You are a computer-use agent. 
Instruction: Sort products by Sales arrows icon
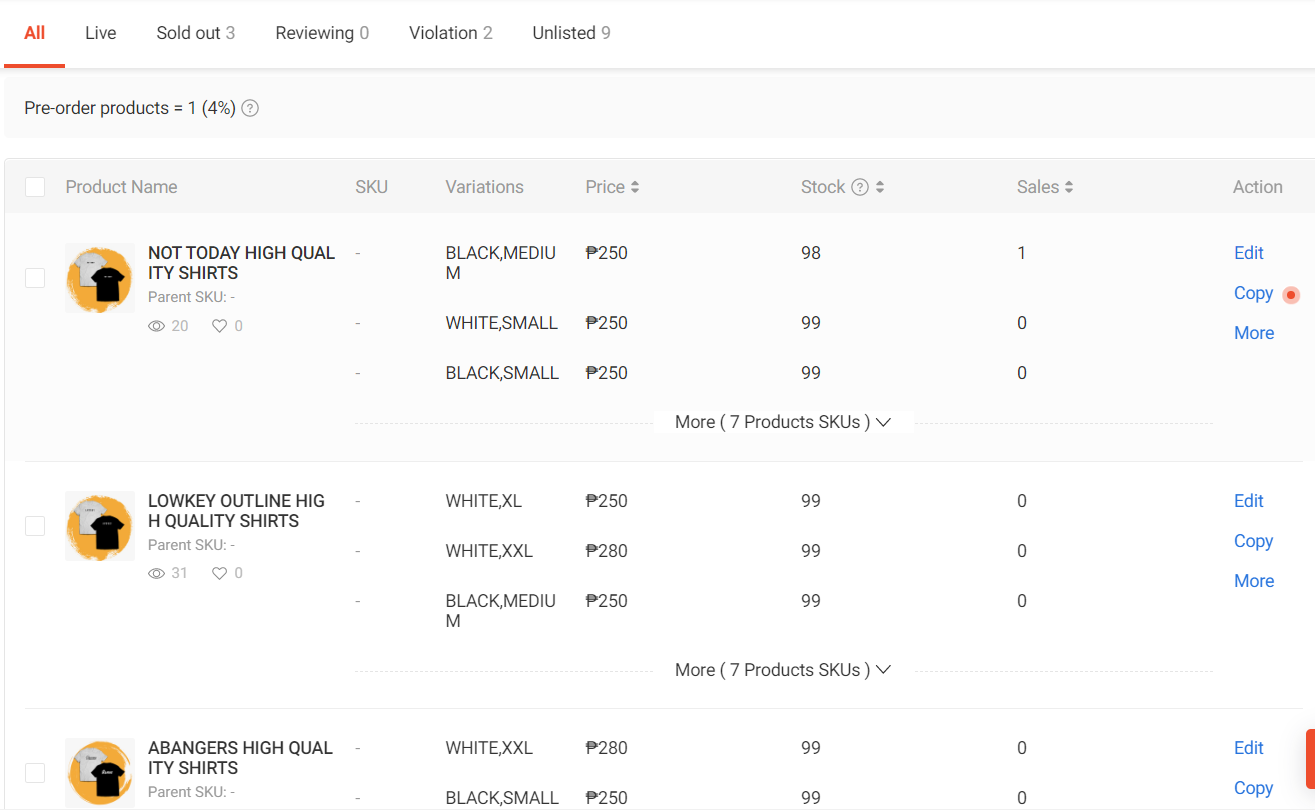tap(1069, 187)
